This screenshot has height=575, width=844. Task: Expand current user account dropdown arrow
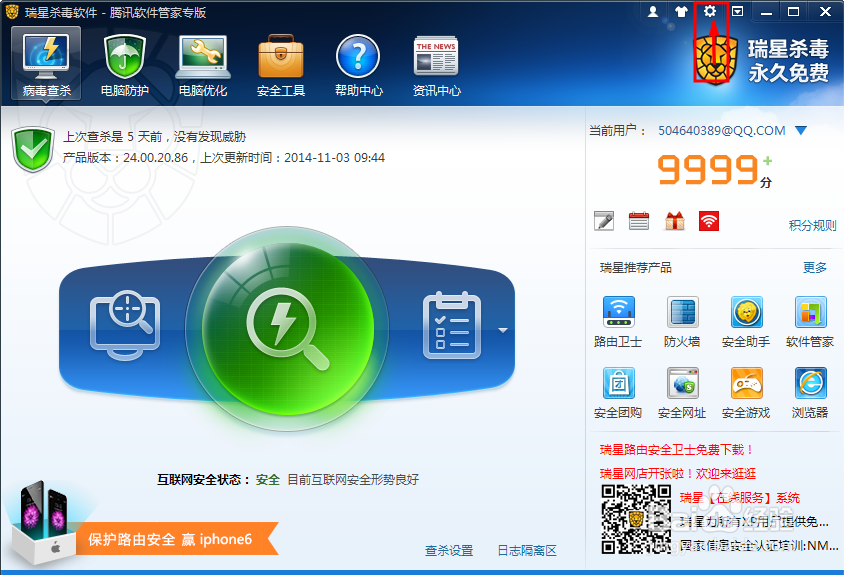point(801,130)
